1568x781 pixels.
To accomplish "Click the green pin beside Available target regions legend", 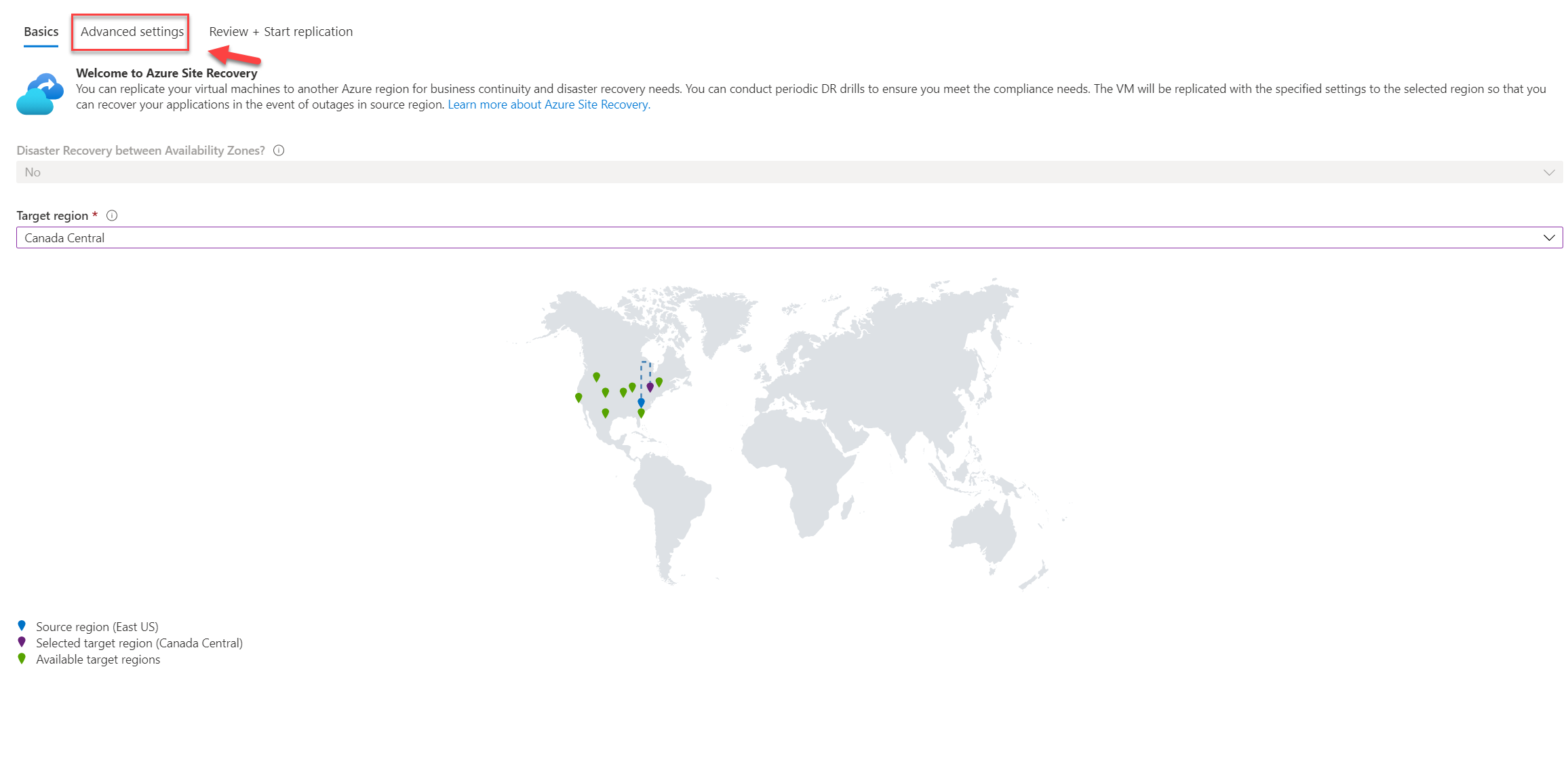I will pyautogui.click(x=22, y=658).
